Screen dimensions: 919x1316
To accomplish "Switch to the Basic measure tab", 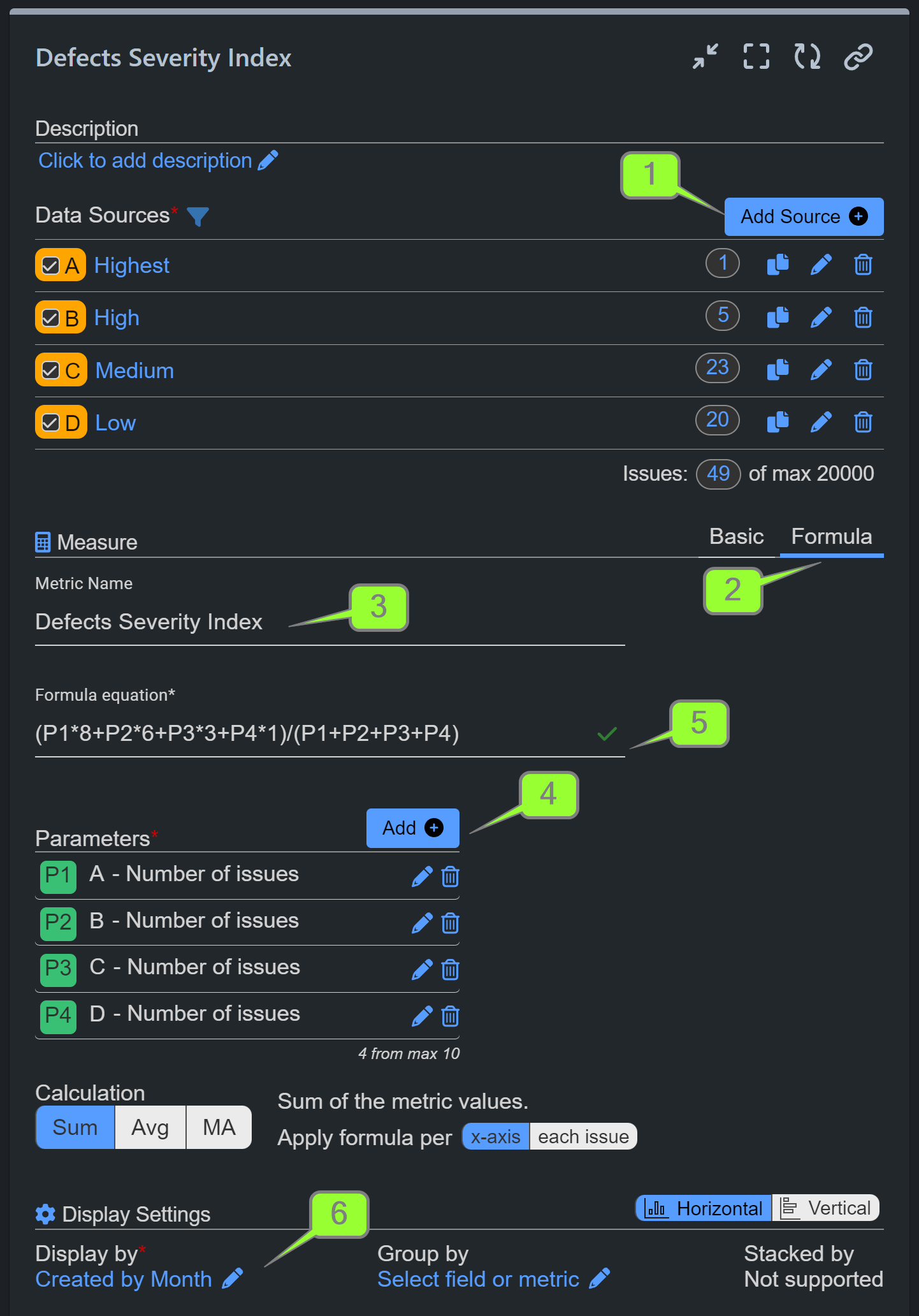I will pos(736,536).
